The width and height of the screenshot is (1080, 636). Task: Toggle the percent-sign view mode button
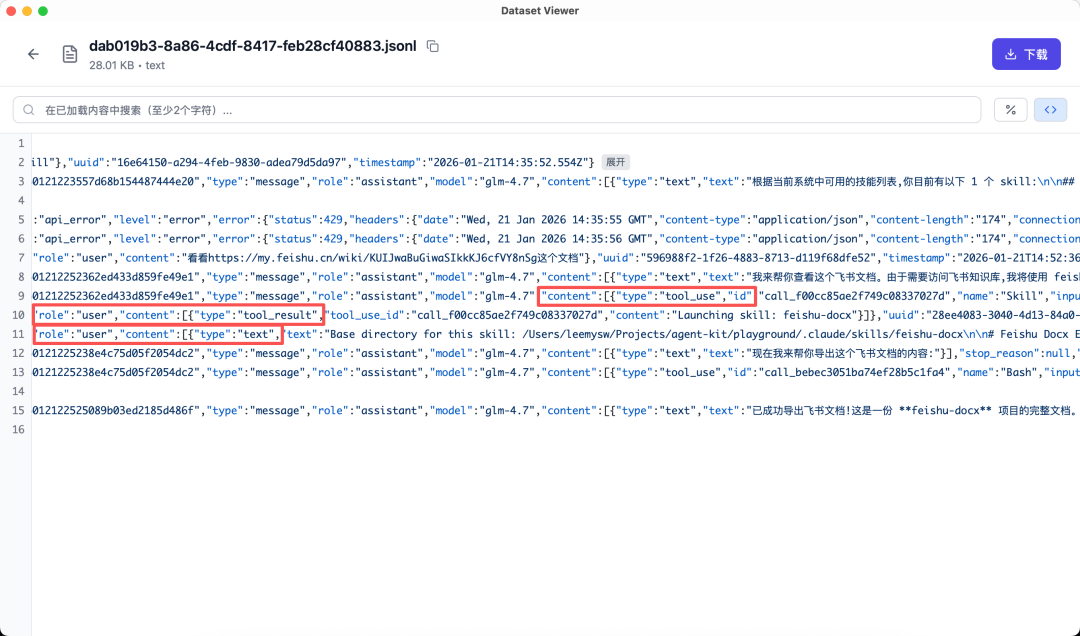pos(1010,110)
